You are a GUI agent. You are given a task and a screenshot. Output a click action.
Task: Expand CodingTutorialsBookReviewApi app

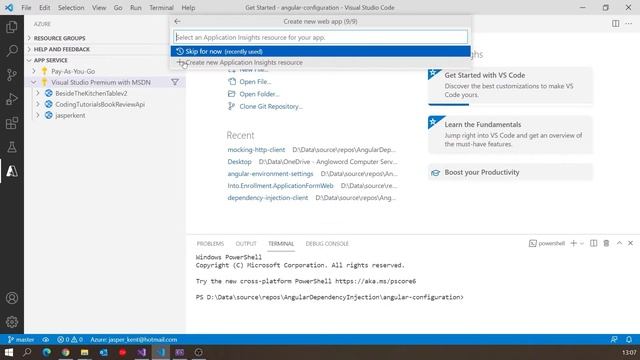pyautogui.click(x=38, y=104)
